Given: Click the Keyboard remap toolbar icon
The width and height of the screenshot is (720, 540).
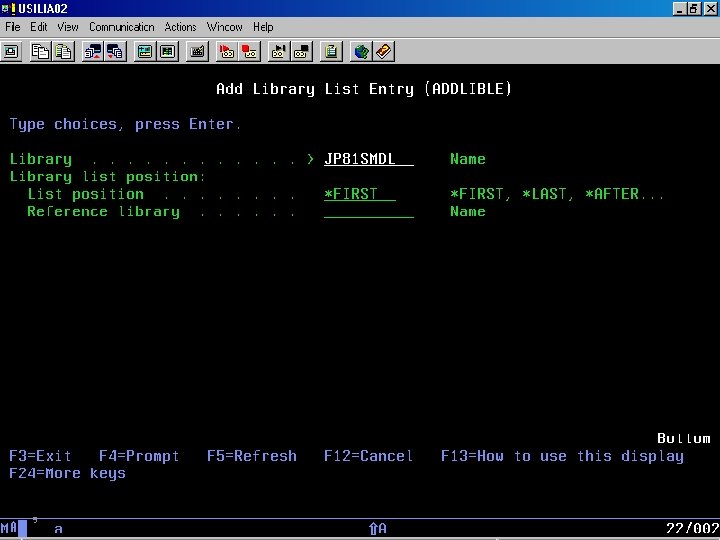Looking at the screenshot, I should coord(197,51).
